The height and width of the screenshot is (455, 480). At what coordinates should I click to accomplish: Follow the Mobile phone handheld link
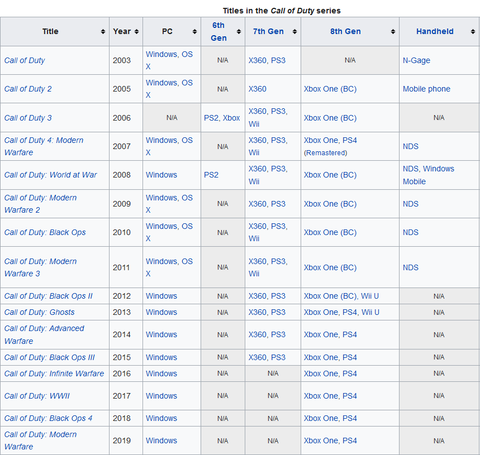pyautogui.click(x=426, y=89)
